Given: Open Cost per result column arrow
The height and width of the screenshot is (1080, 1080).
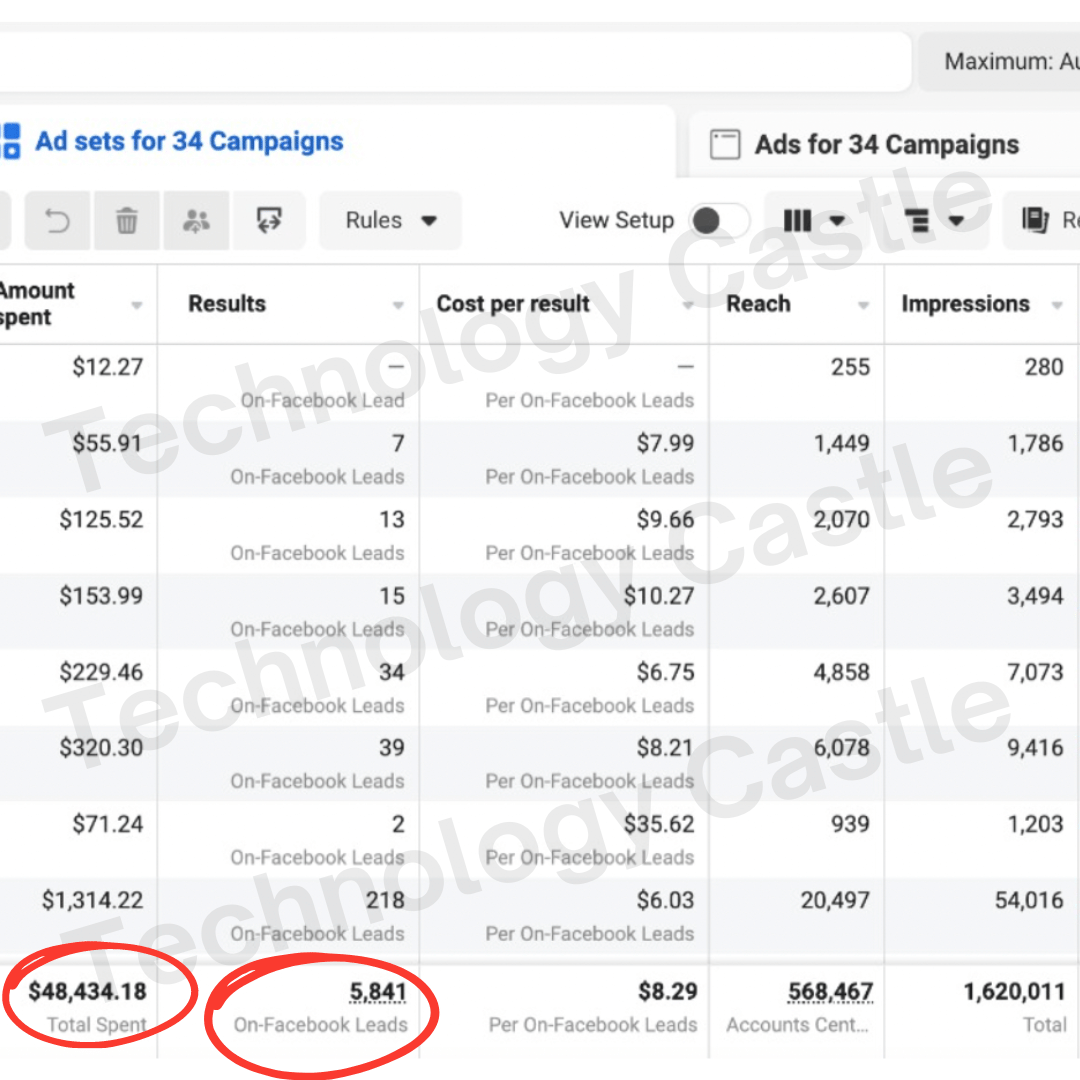Looking at the screenshot, I should 687,305.
